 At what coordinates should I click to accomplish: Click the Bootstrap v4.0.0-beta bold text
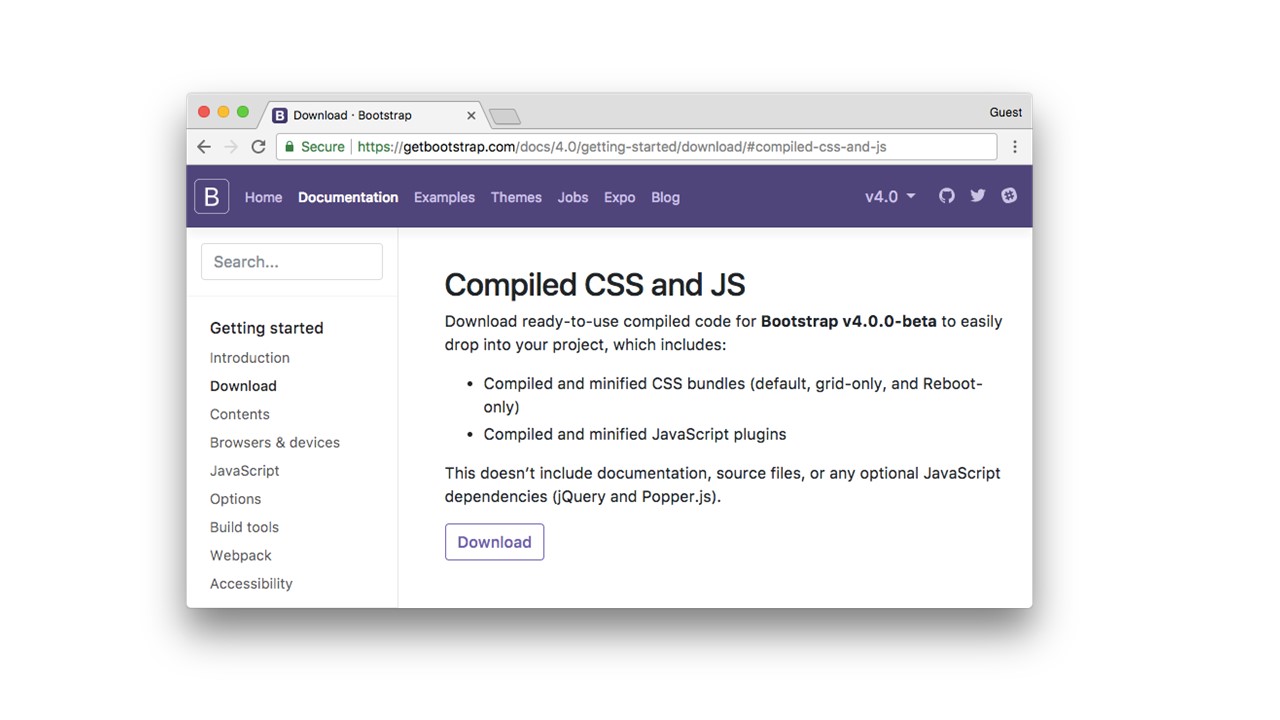[848, 321]
